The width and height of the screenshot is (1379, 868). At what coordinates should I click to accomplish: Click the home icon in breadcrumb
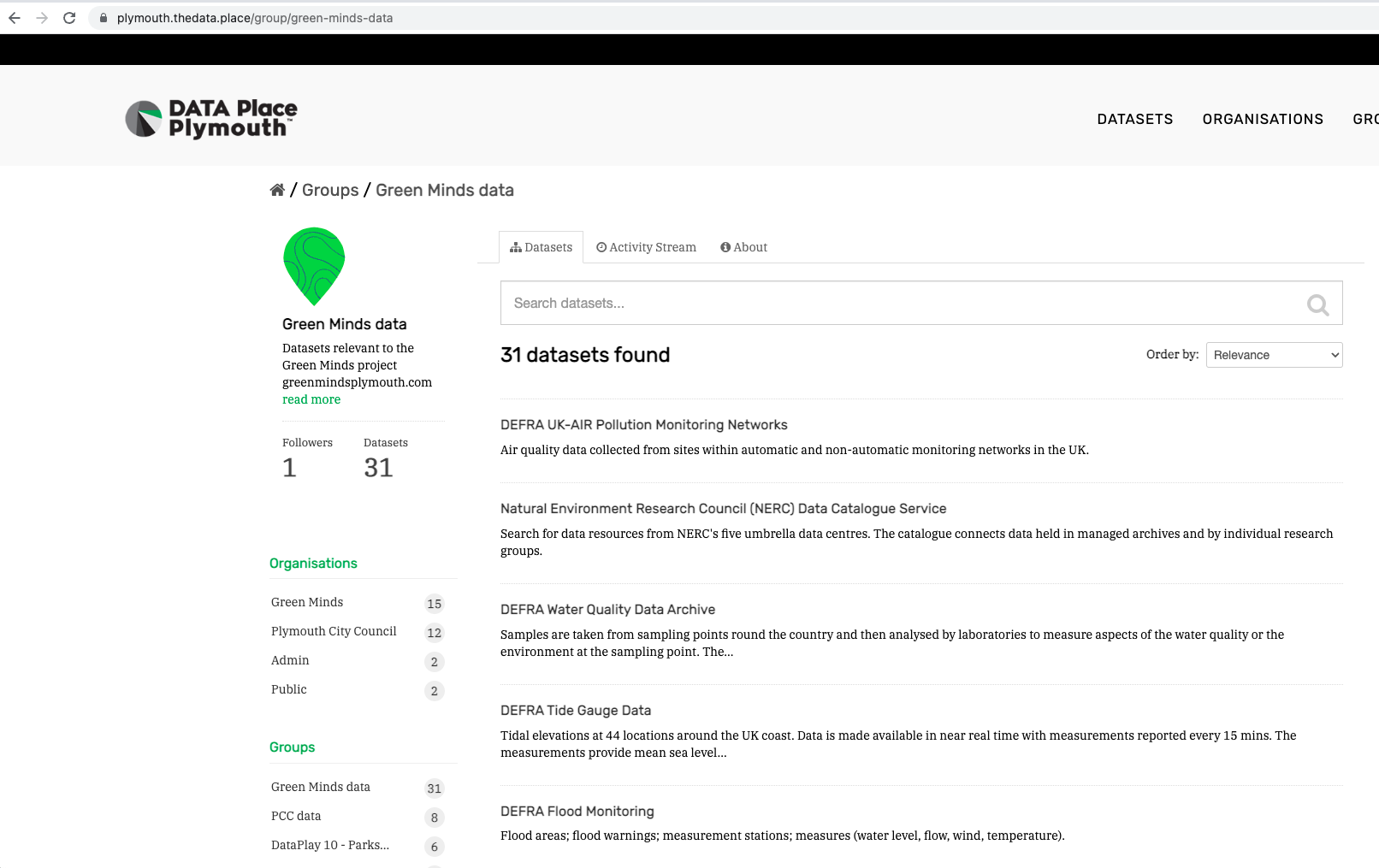tap(277, 190)
